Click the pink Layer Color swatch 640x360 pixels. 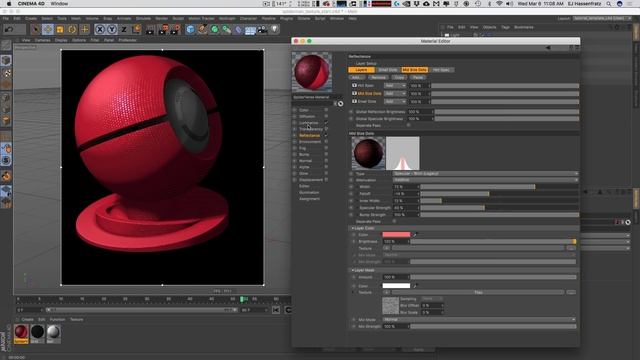[396, 235]
